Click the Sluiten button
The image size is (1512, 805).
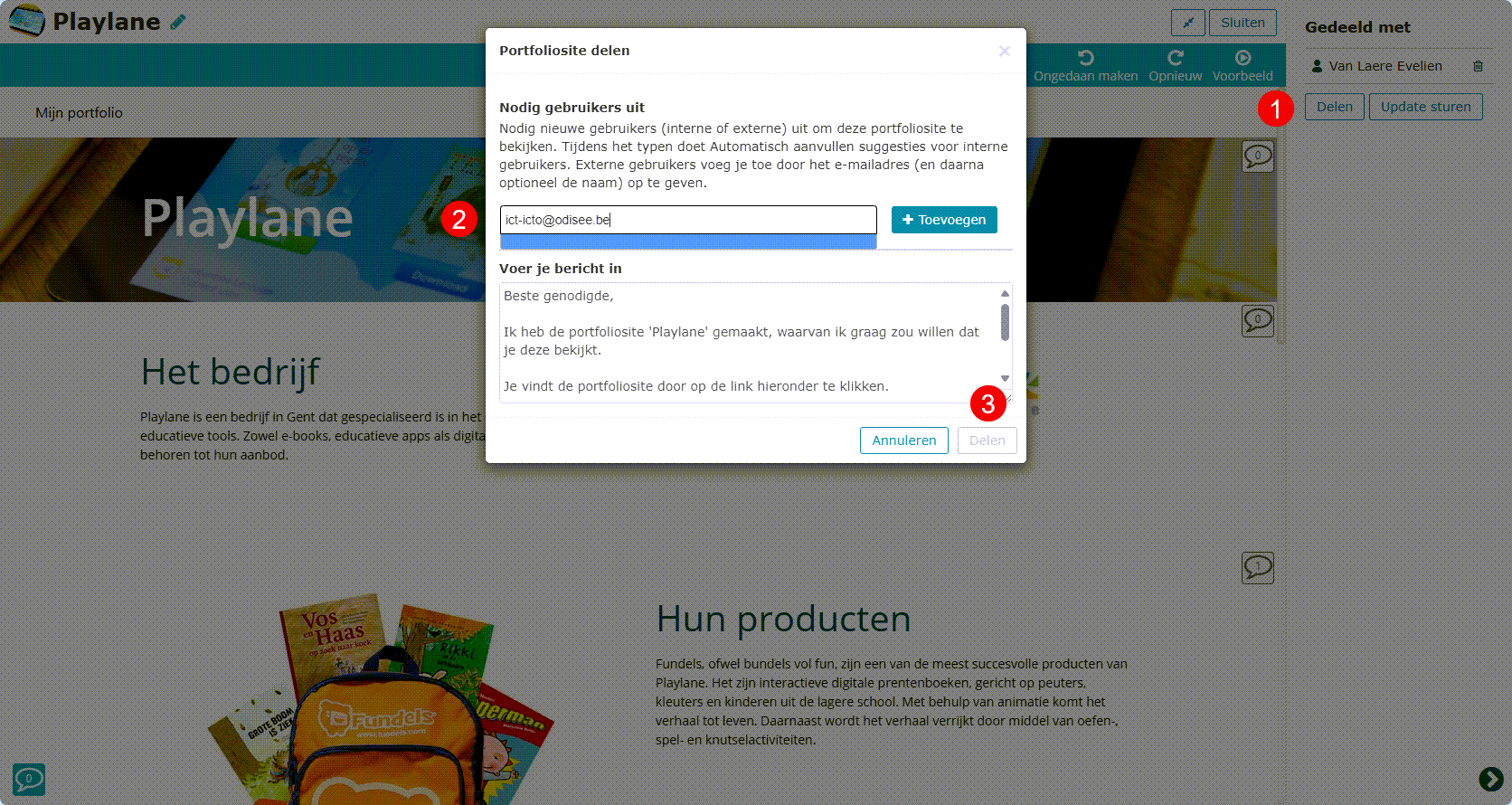point(1243,23)
